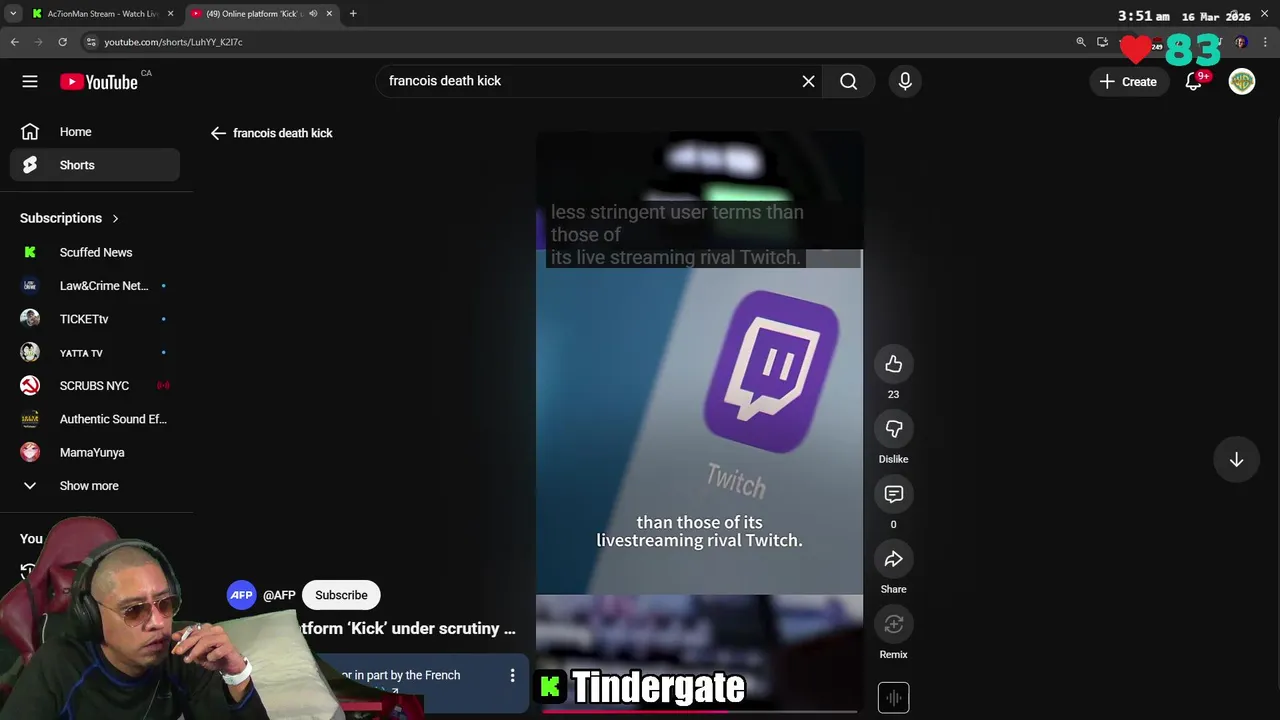Clear the search box text
This screenshot has height=720, width=1280.
point(808,82)
